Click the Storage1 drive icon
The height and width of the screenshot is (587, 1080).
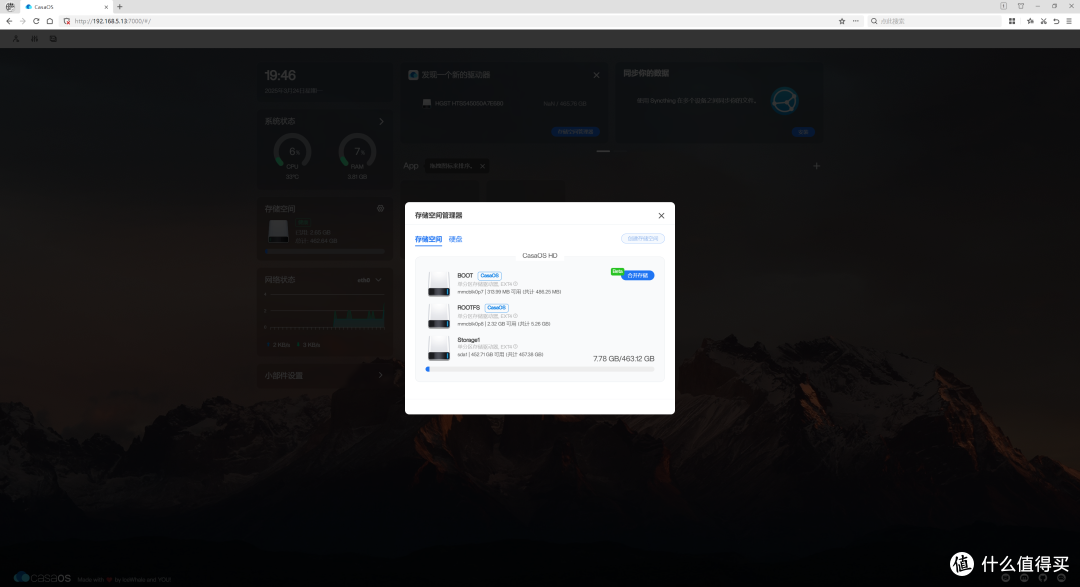tap(439, 349)
